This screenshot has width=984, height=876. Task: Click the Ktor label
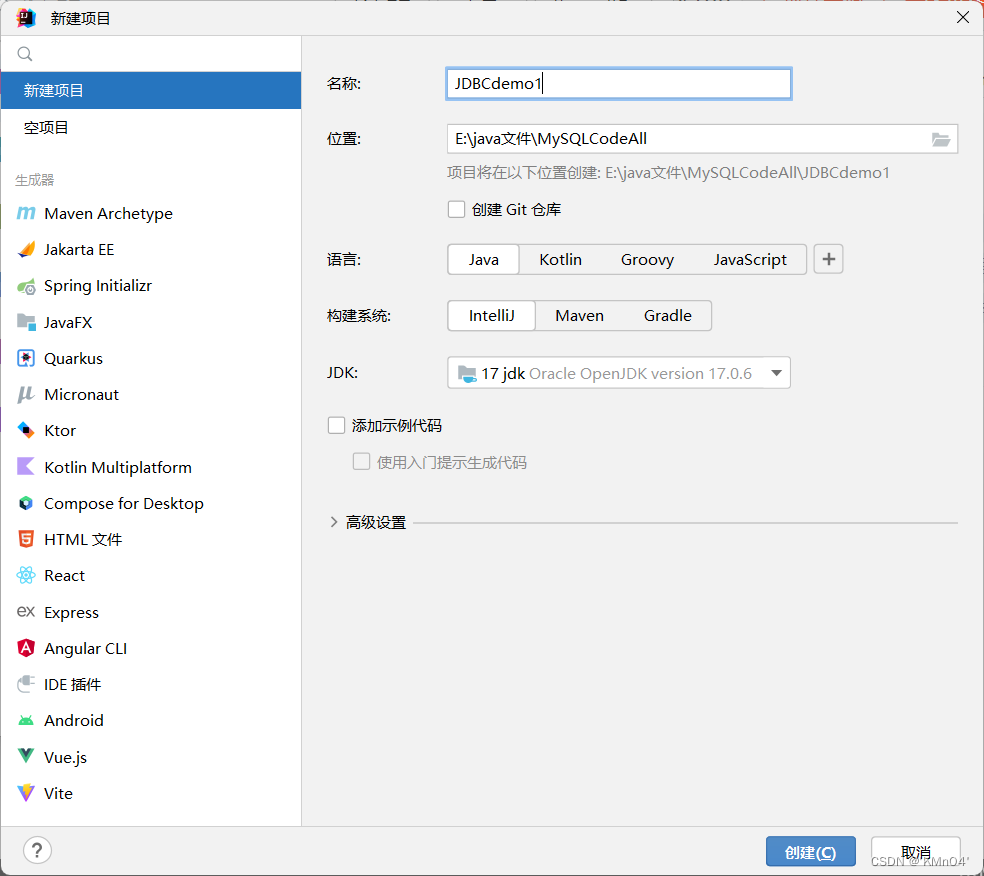click(x=60, y=430)
